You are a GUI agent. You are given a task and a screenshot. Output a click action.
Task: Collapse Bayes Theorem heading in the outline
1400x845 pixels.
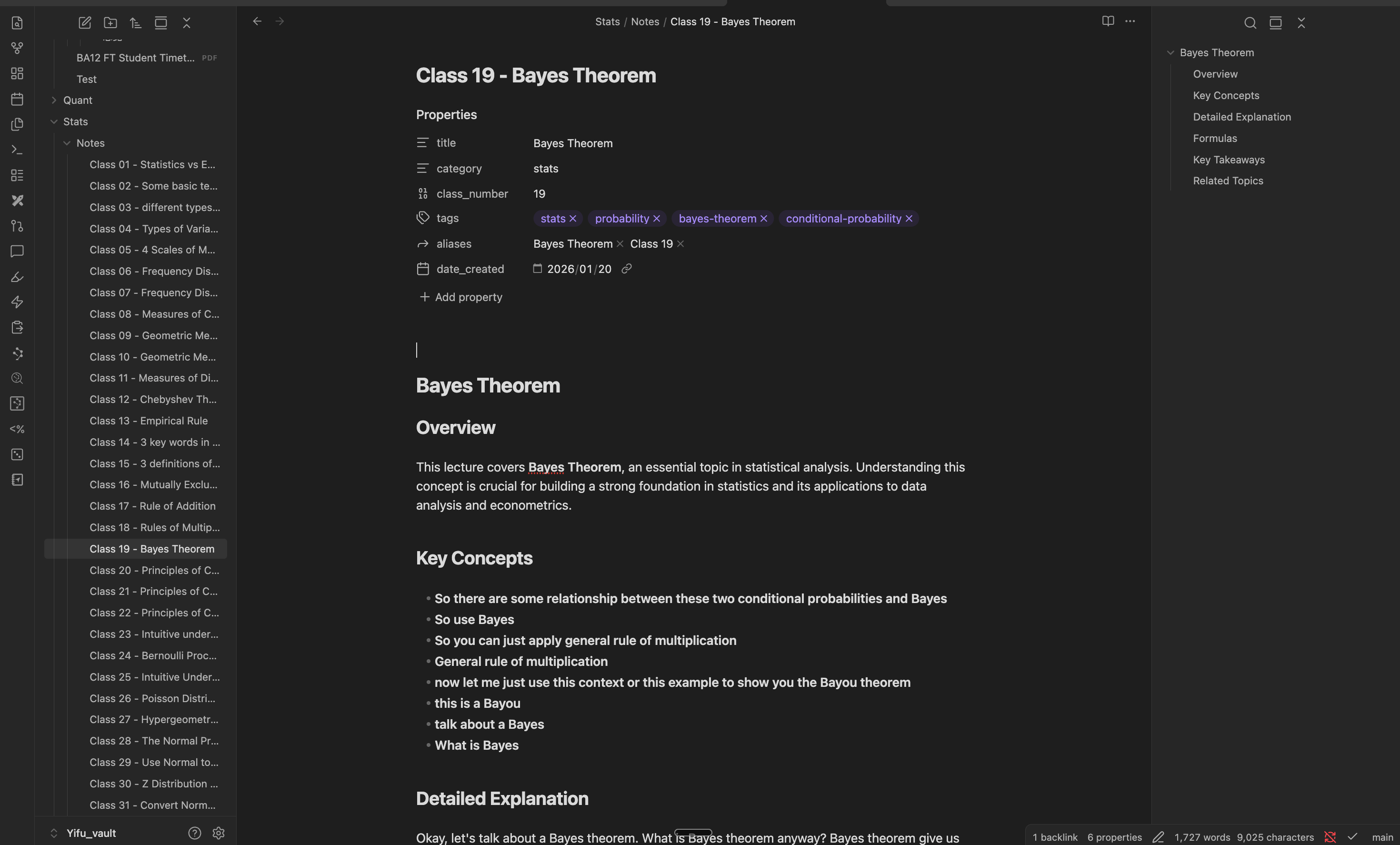[1170, 53]
